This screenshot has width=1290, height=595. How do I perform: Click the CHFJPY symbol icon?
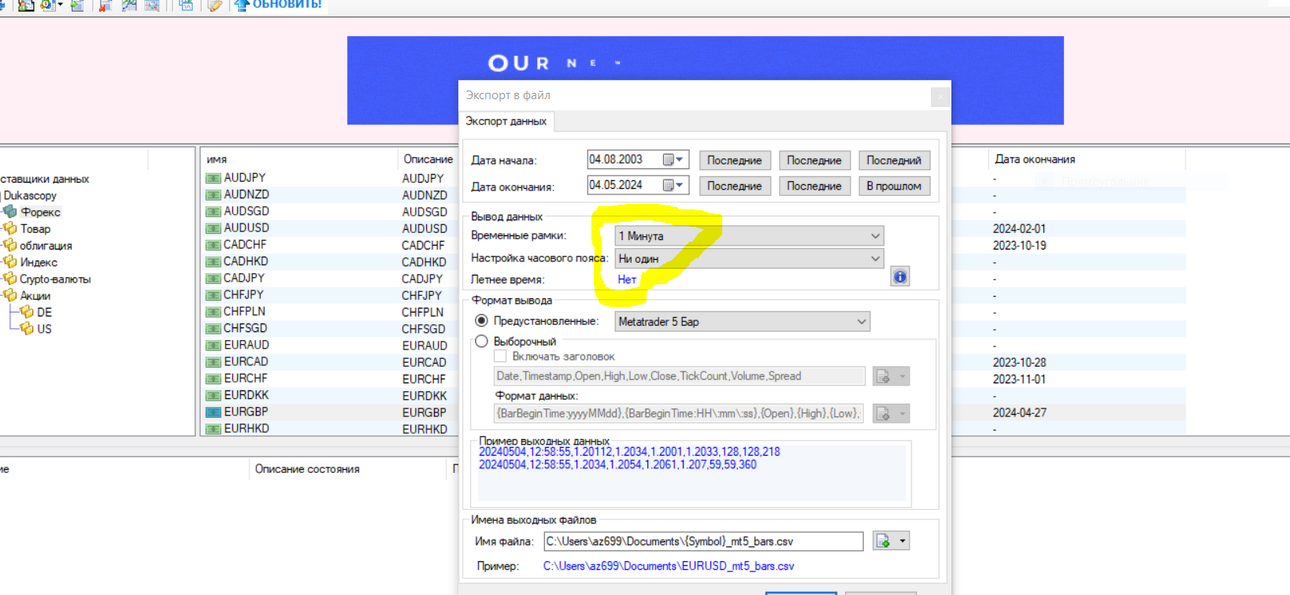pyautogui.click(x=213, y=295)
